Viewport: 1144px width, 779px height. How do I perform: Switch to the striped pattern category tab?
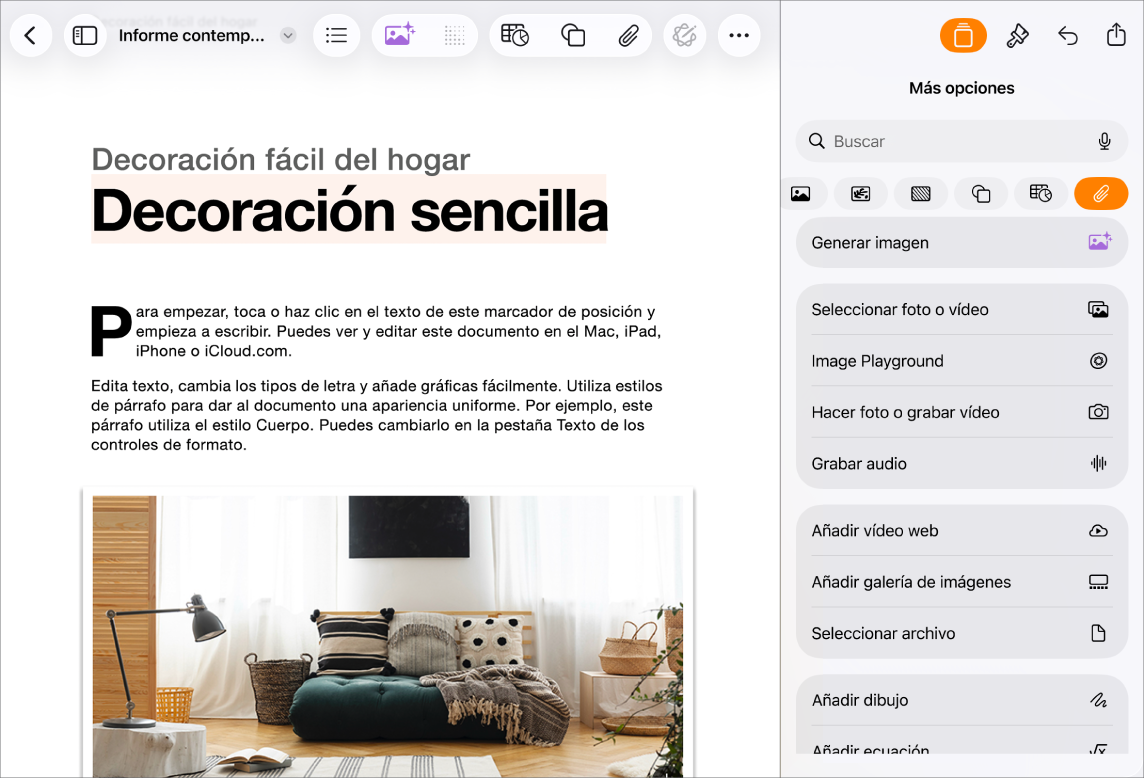pos(921,194)
